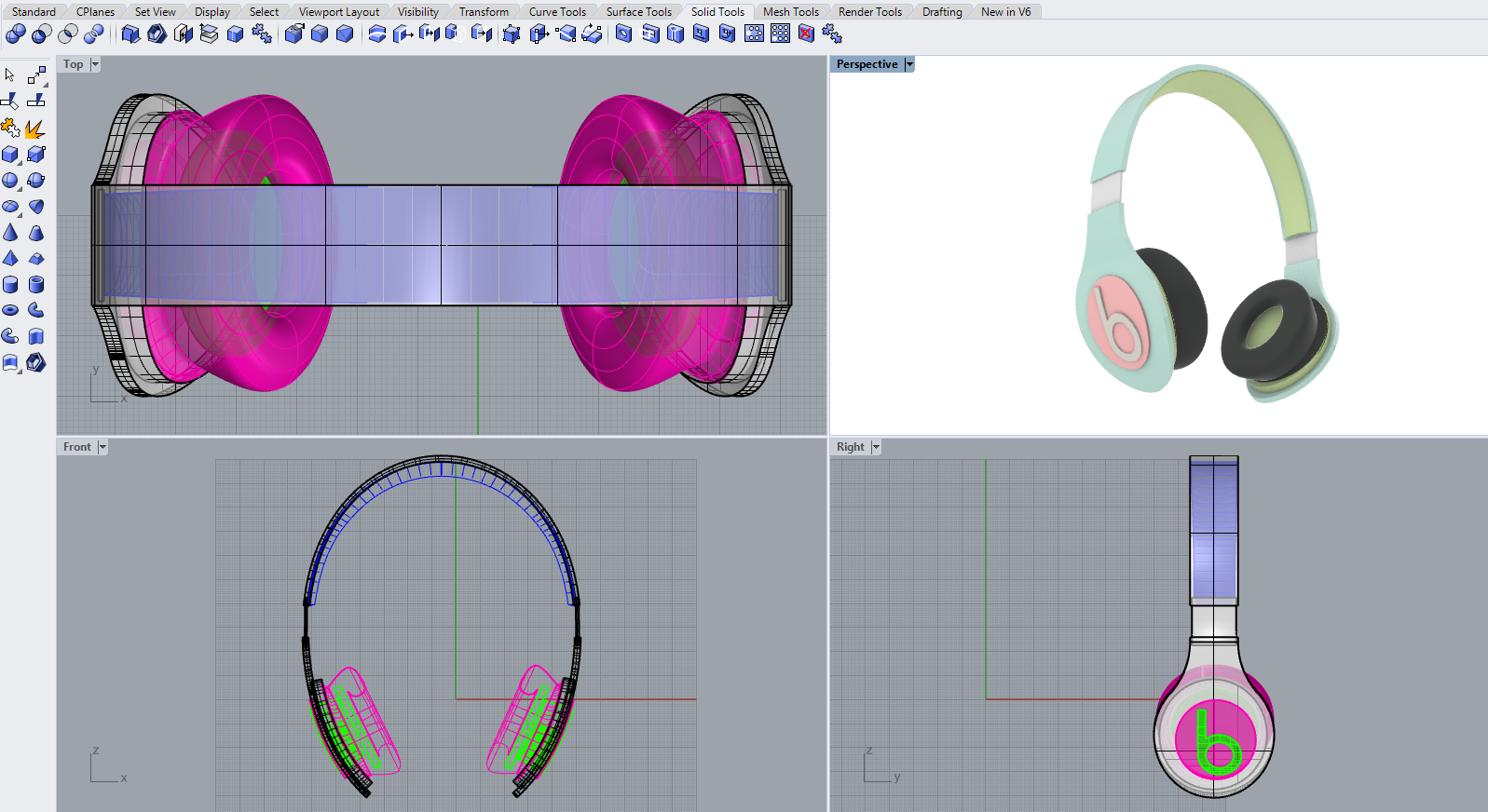
Task: Click the Solid Tools tab
Action: tap(717, 12)
